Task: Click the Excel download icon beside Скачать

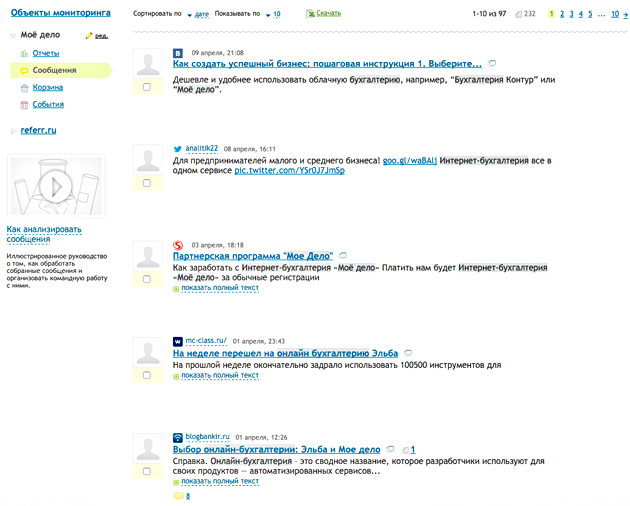Action: pos(310,14)
